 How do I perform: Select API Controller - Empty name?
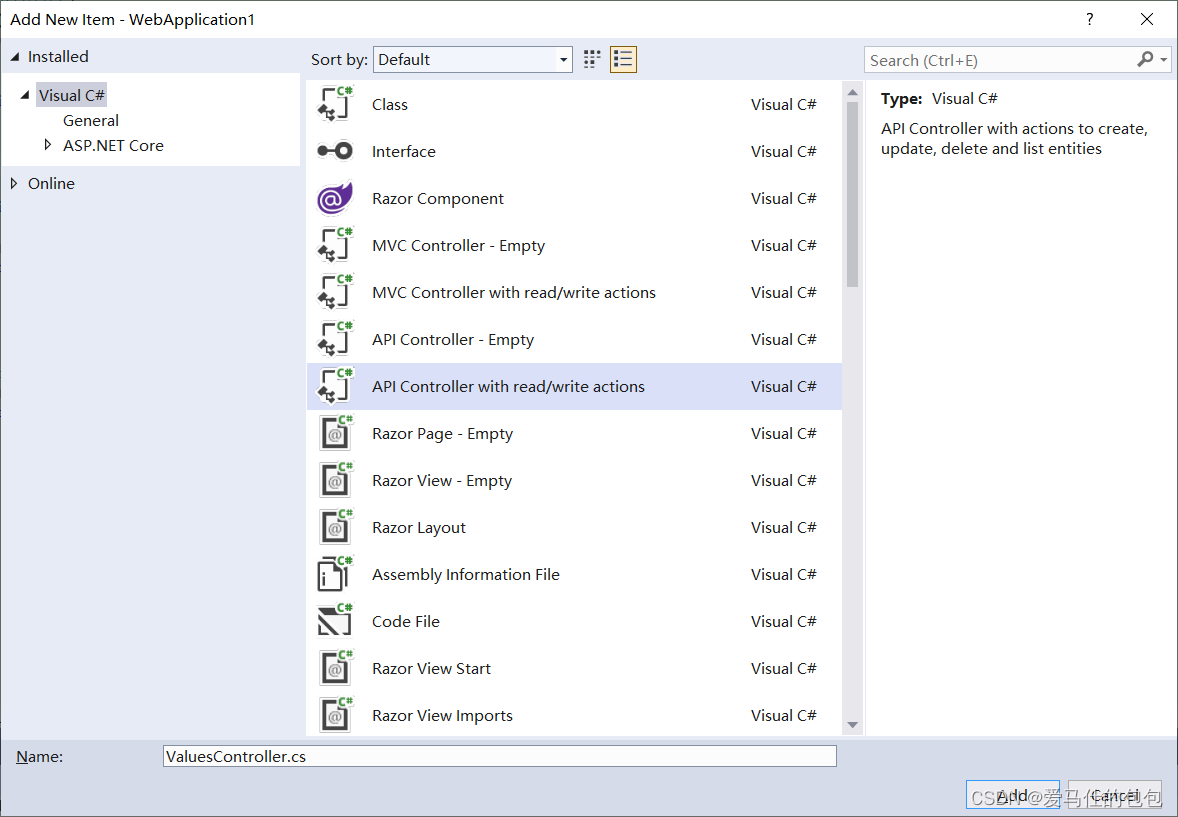pos(453,340)
